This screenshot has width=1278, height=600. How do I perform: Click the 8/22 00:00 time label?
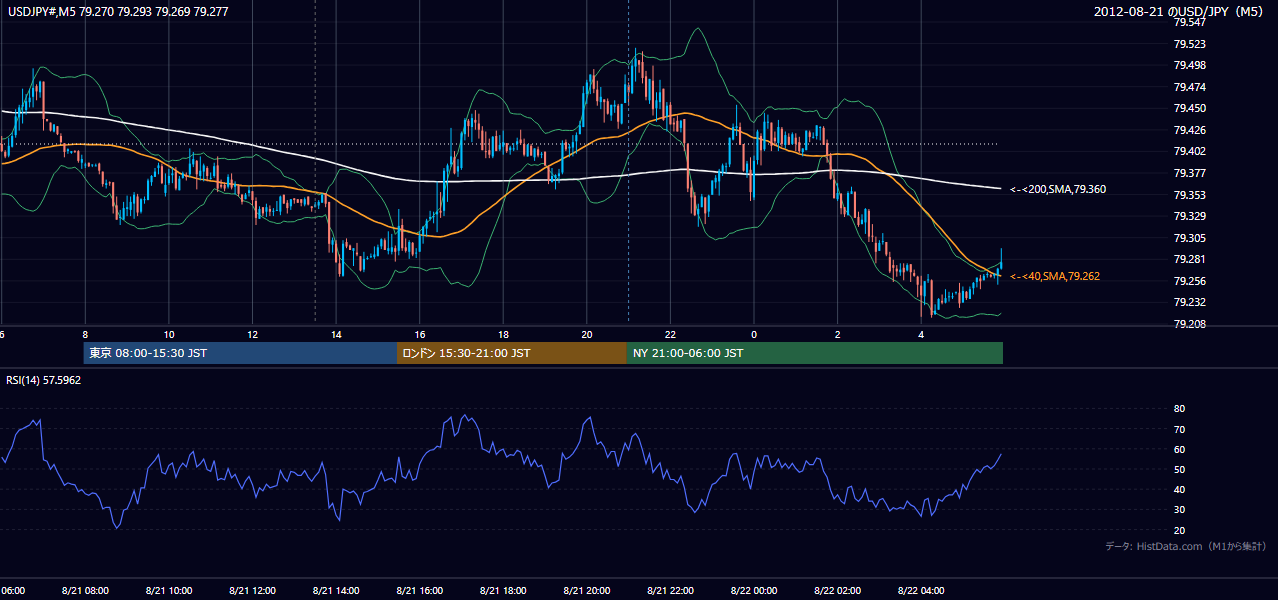[x=754, y=590]
